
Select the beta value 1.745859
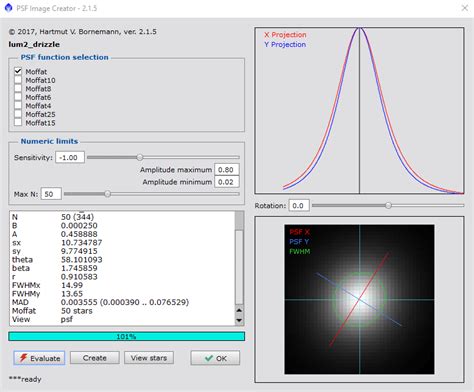pos(79,268)
